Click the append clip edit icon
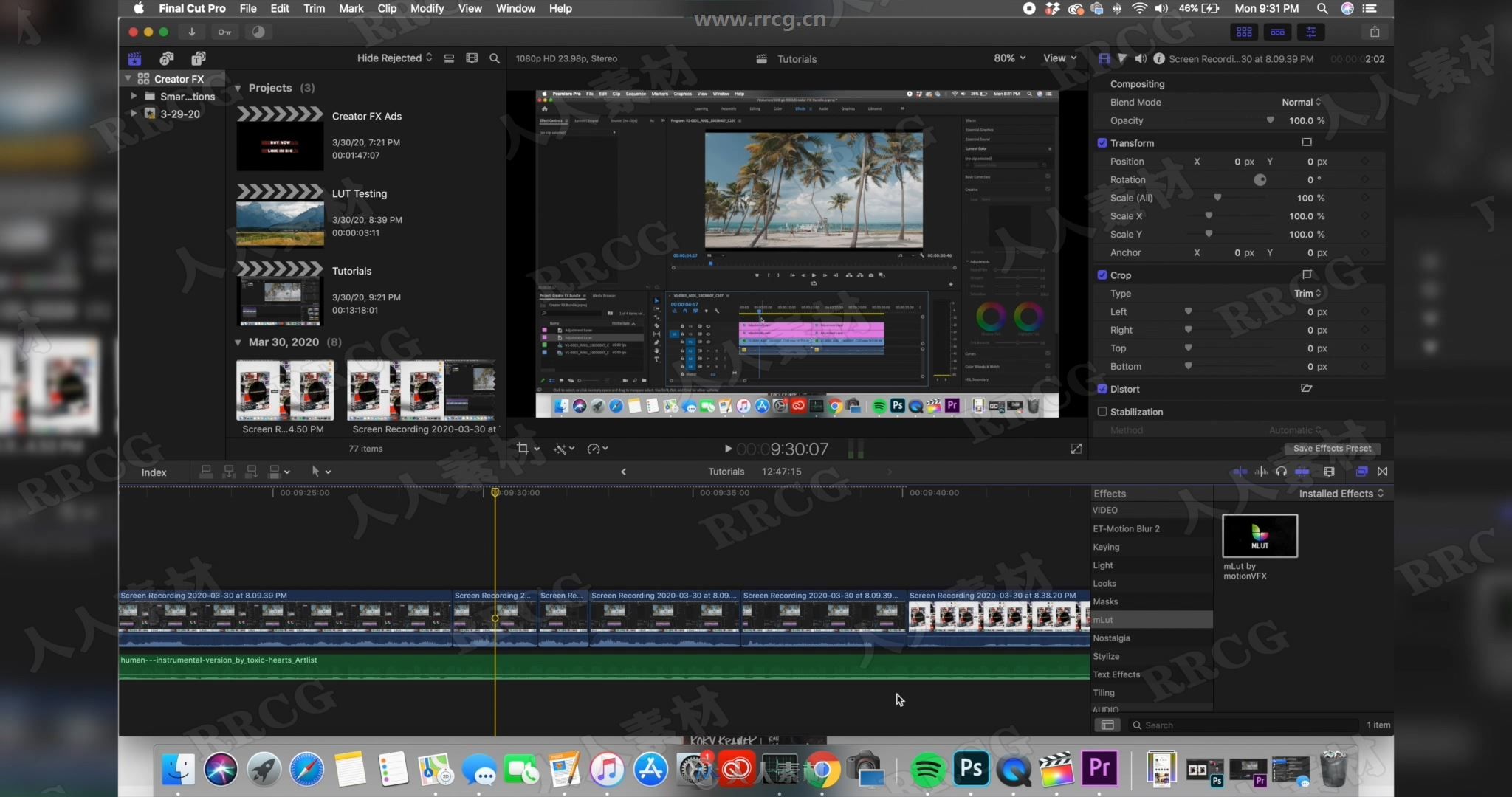The image size is (1512, 797). click(252, 472)
